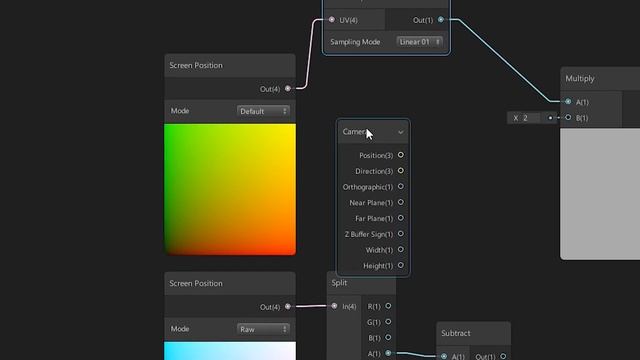Select the Camera node title

[x=354, y=132]
